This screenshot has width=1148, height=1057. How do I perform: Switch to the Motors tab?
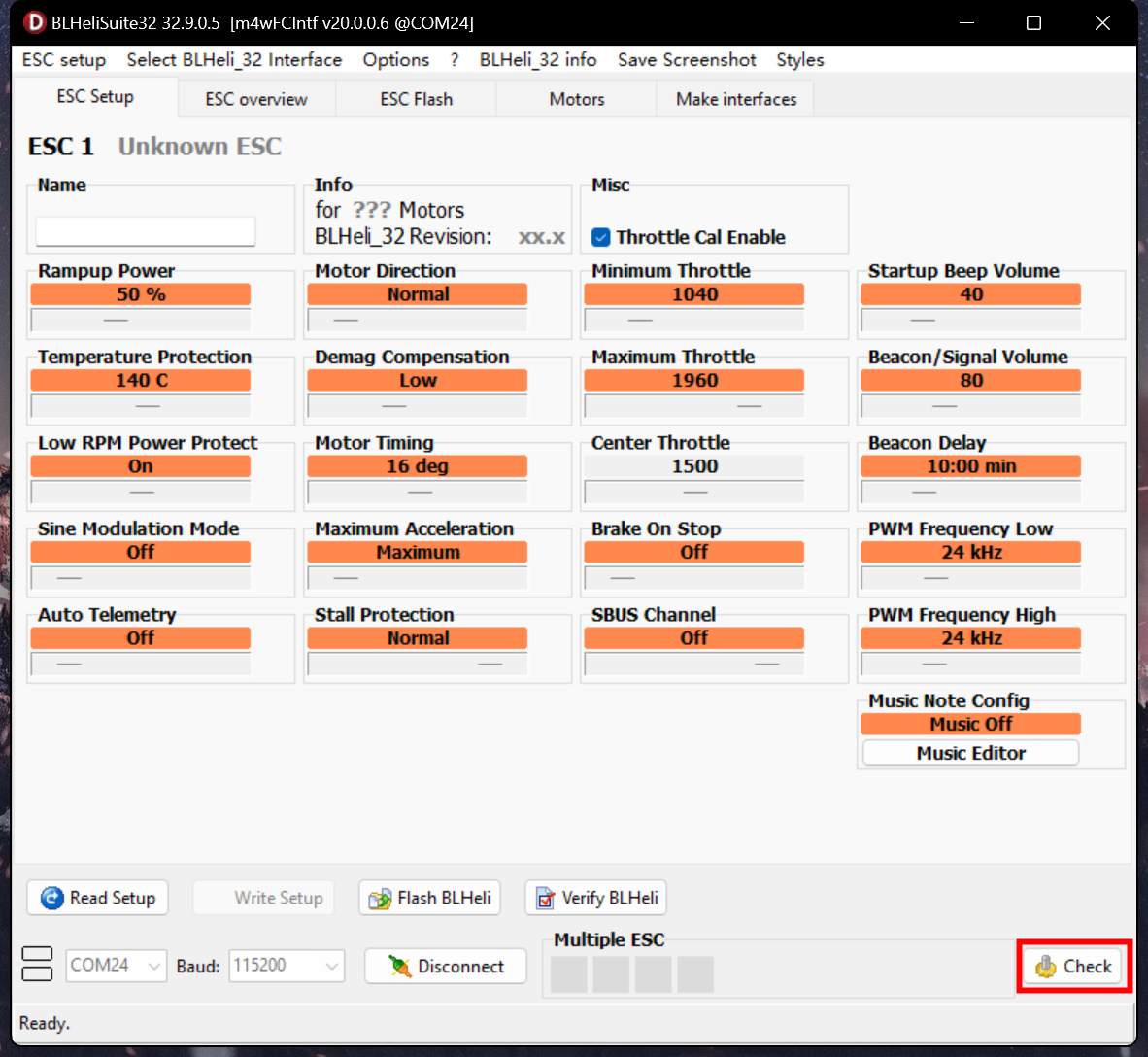click(x=577, y=99)
